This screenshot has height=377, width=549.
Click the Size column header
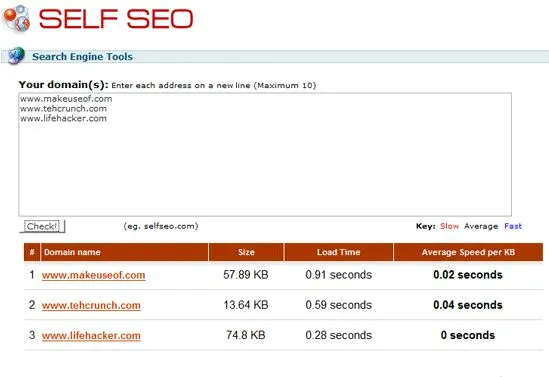point(246,252)
